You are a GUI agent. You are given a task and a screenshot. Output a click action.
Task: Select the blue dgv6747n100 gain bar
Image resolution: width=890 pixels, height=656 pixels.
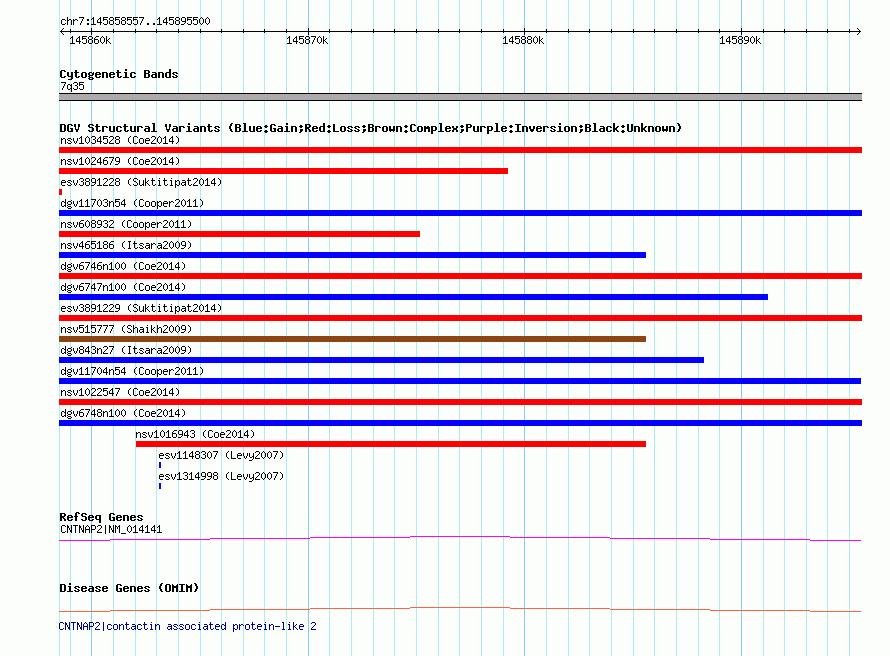413,297
